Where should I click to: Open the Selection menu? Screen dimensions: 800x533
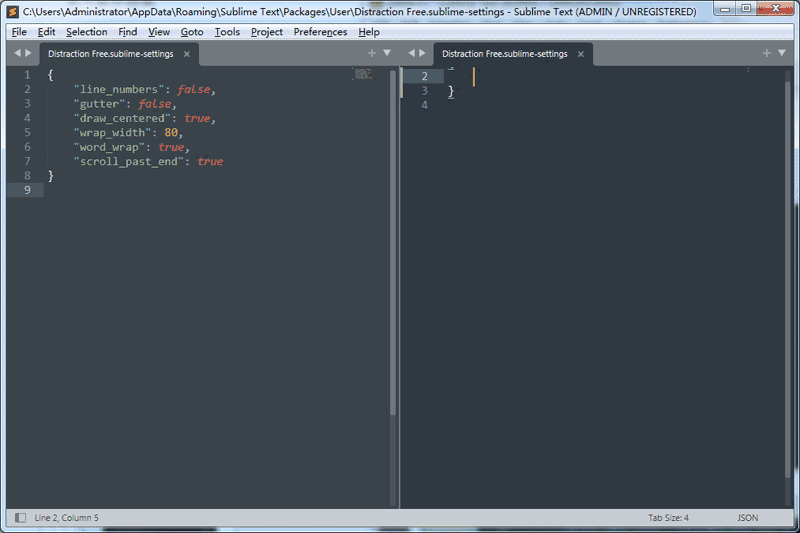pyautogui.click(x=87, y=32)
